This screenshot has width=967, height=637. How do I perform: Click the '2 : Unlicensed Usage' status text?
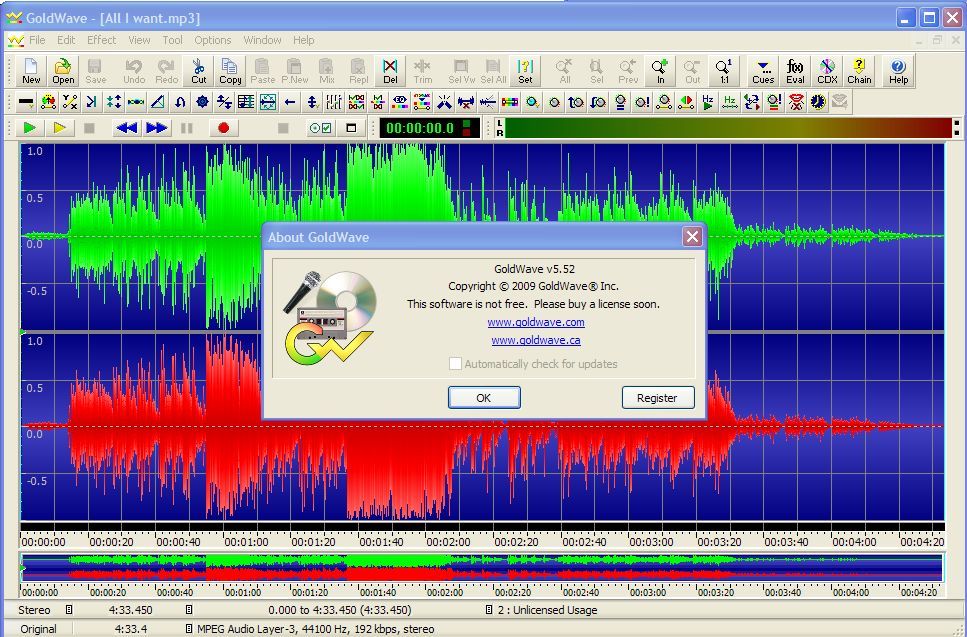tap(548, 610)
